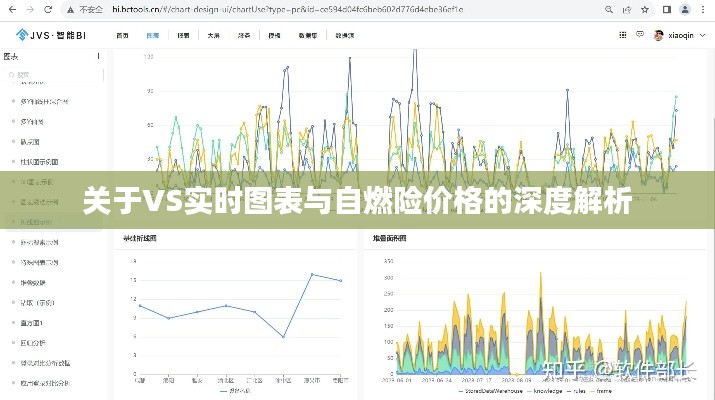Toggle the StoredDataWarehouse legend series
Viewport: 715px width, 400px height.
point(490,391)
